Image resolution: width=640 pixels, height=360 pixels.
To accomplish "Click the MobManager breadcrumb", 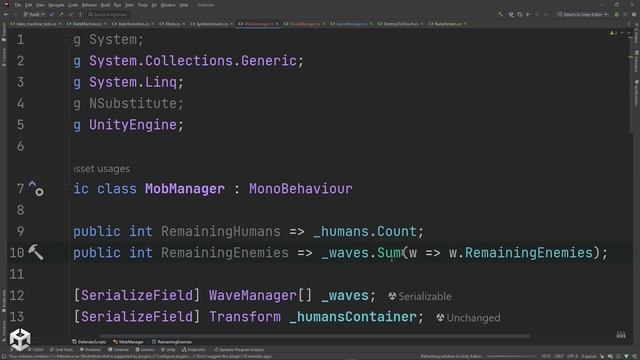I will [x=128, y=342].
